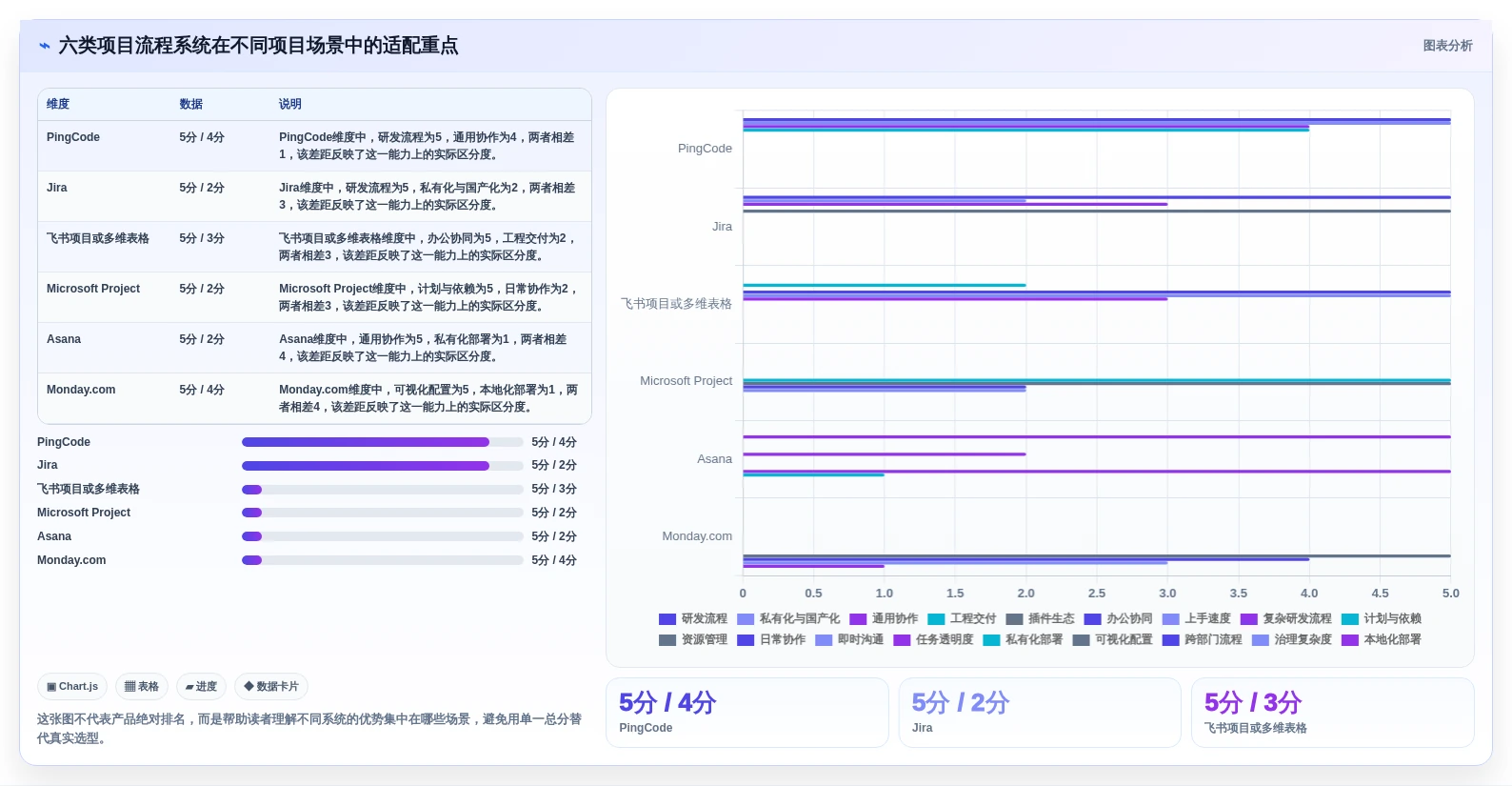The width and height of the screenshot is (1512, 786).
Task: Click the Microsoft Project progress bar
Action: [383, 513]
